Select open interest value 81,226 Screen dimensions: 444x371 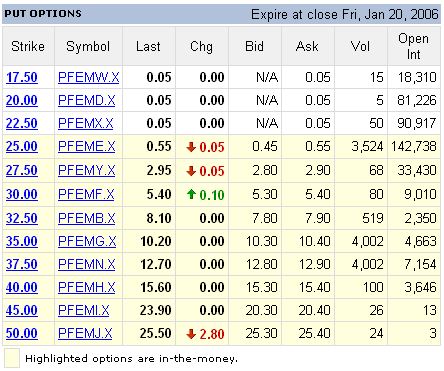coord(417,100)
